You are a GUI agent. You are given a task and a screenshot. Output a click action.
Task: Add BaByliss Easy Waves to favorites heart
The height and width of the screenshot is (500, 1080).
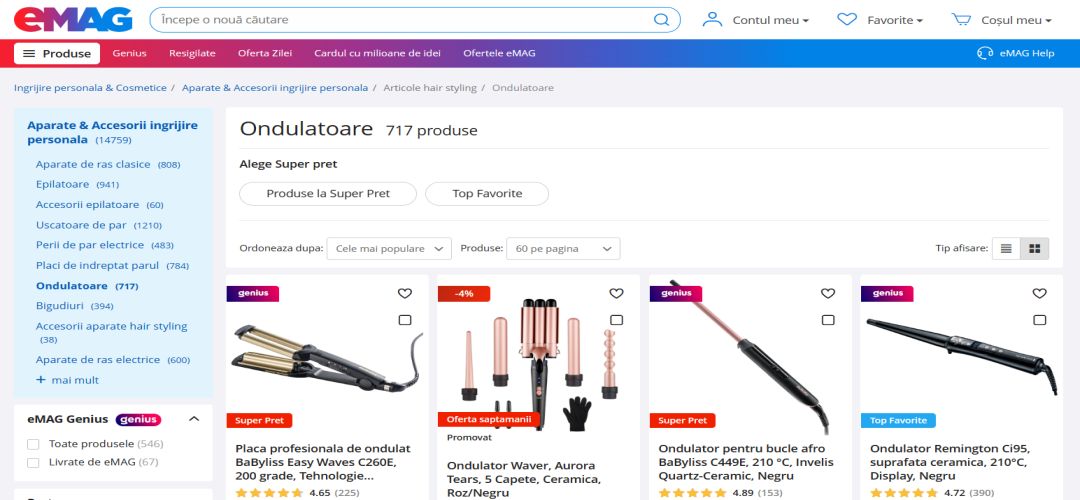click(x=405, y=293)
